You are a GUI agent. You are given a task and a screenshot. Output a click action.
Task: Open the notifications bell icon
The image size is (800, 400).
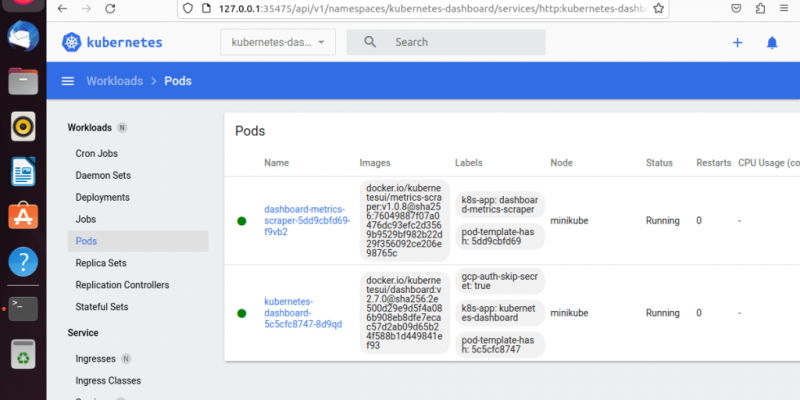[x=772, y=43]
